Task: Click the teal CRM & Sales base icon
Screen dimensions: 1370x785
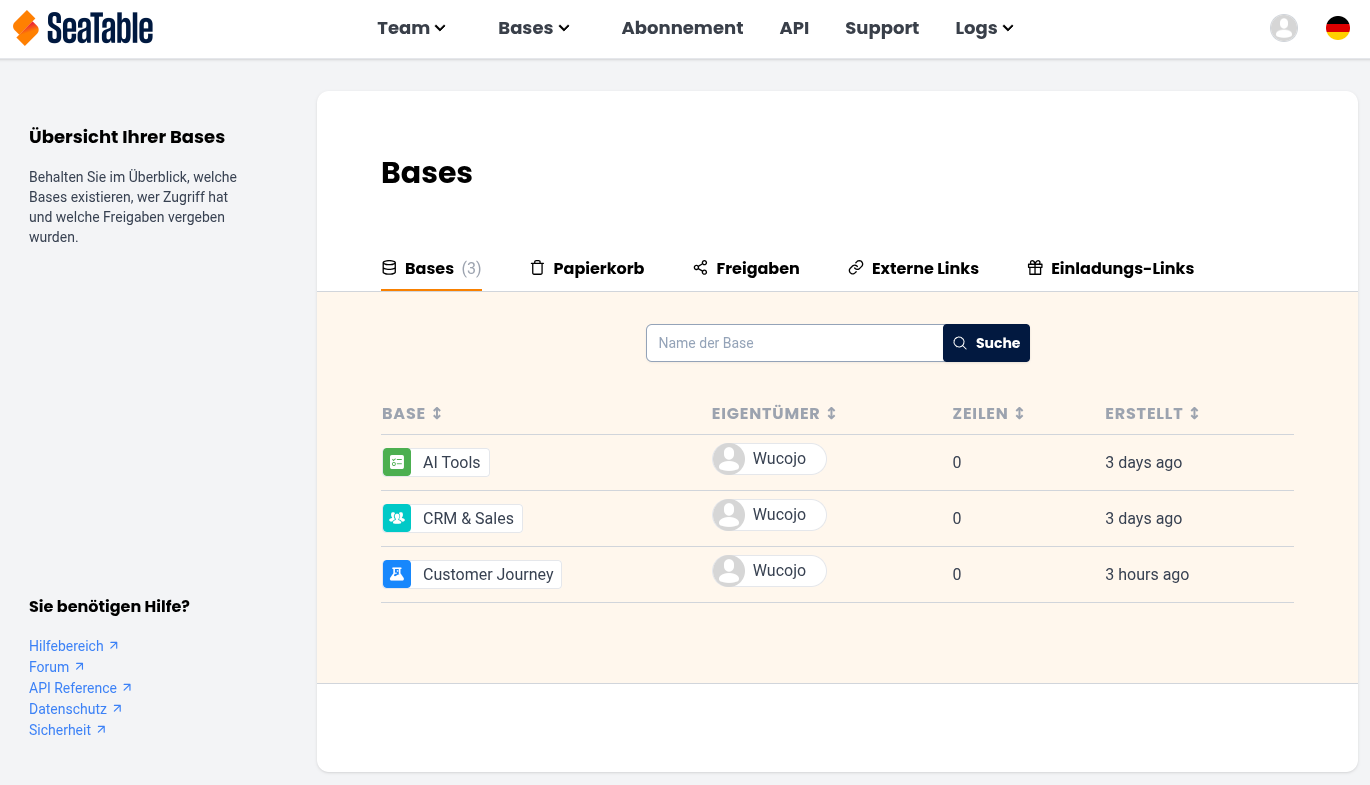Action: coord(397,518)
